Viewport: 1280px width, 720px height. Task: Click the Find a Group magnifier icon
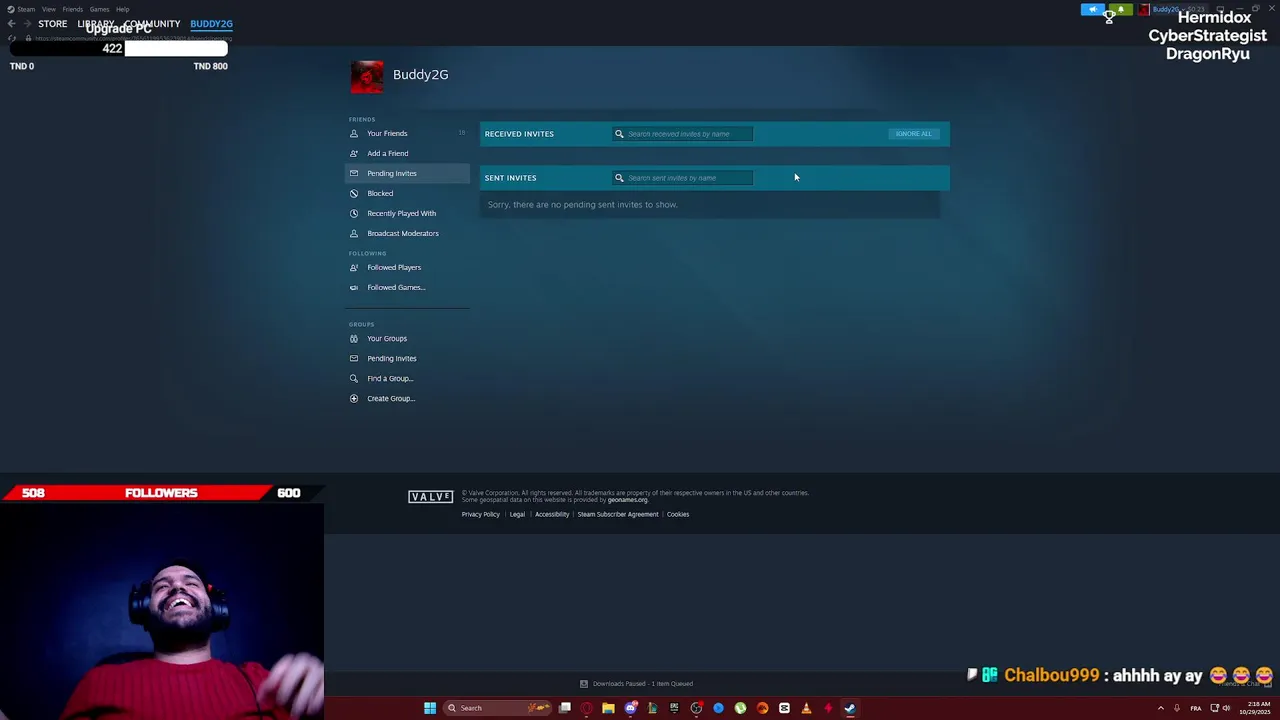353,378
